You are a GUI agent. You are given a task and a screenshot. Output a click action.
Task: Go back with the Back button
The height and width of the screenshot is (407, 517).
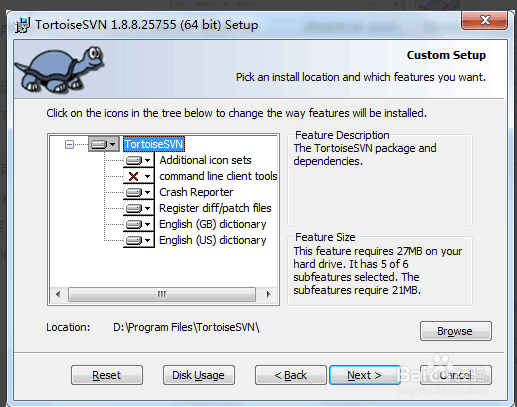291,375
